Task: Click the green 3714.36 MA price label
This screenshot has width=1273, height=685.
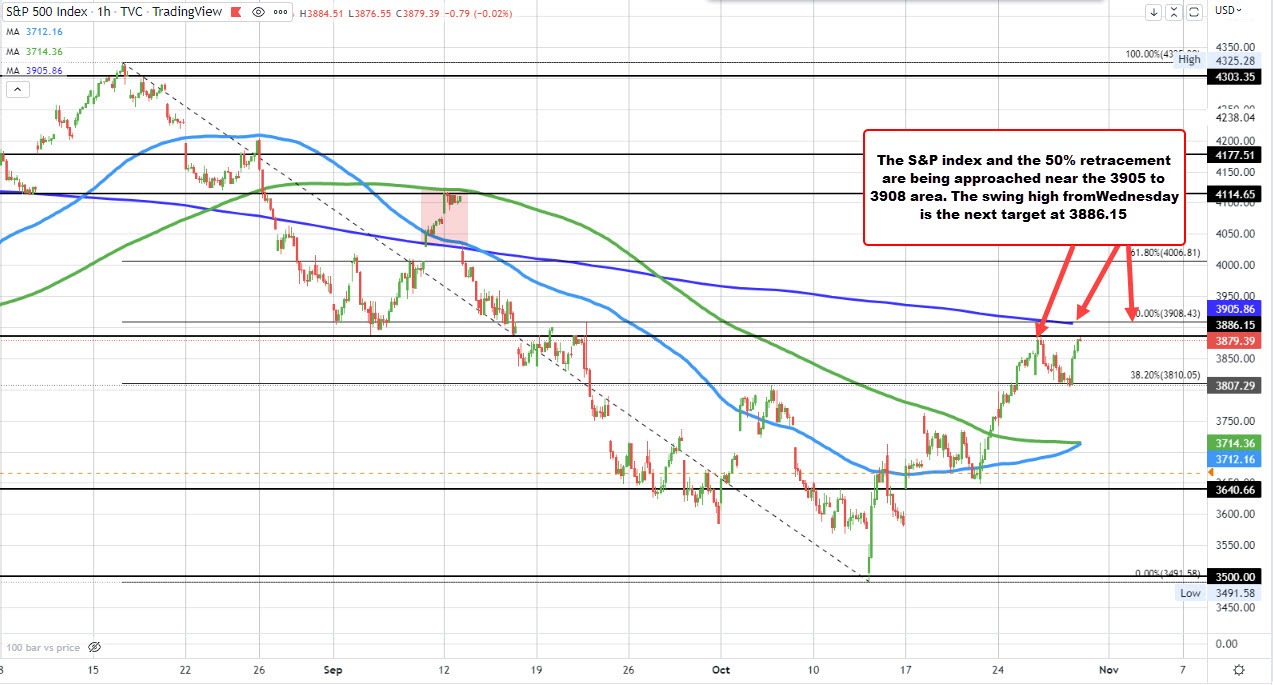Action: coord(1236,443)
